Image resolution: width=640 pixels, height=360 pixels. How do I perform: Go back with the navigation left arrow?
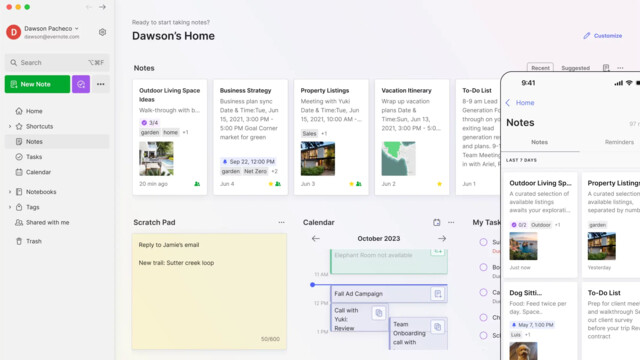tap(89, 7)
